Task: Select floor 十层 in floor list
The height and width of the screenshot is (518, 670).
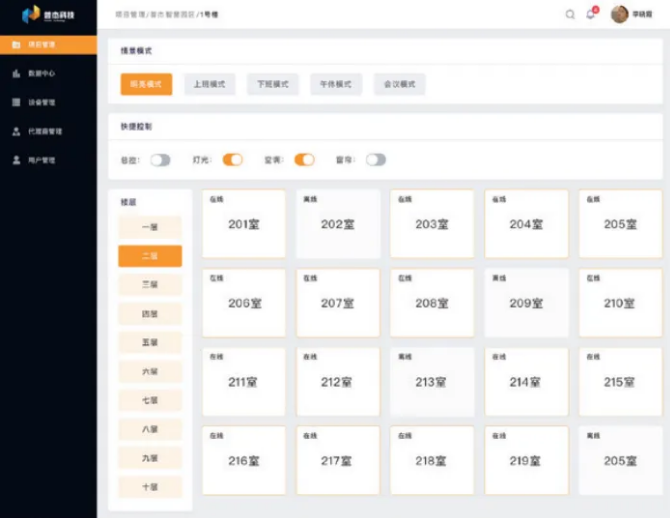Action: coord(150,487)
